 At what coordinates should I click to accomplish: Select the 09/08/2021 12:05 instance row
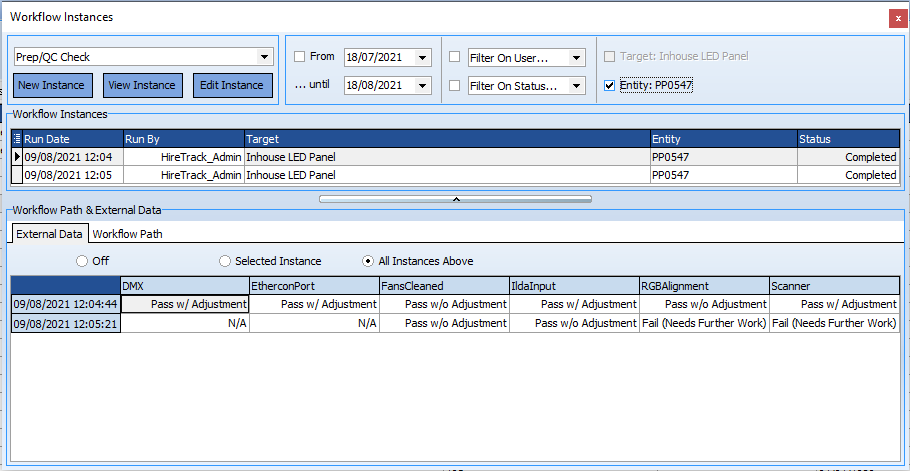tap(68, 175)
